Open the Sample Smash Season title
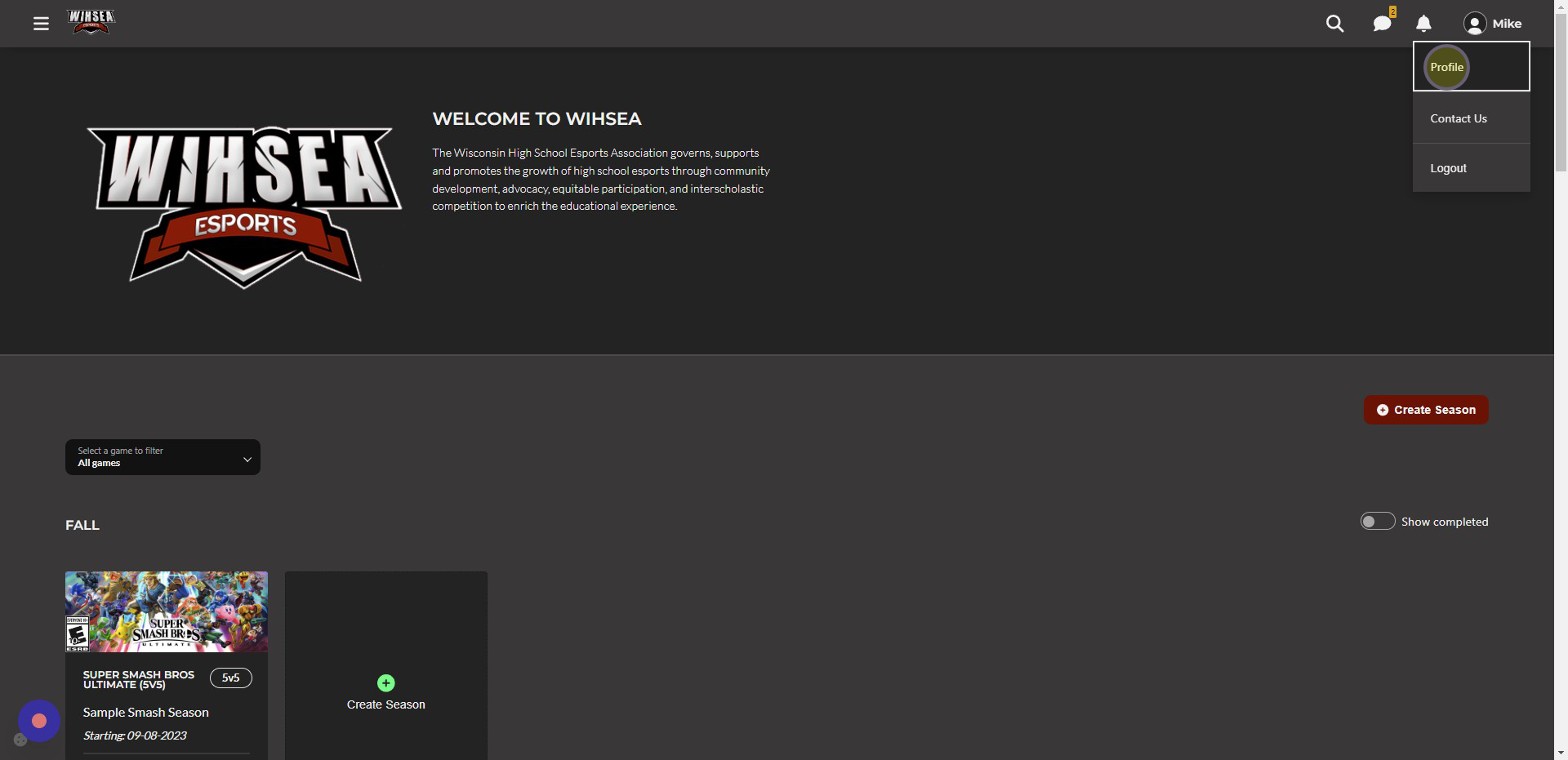 point(146,713)
